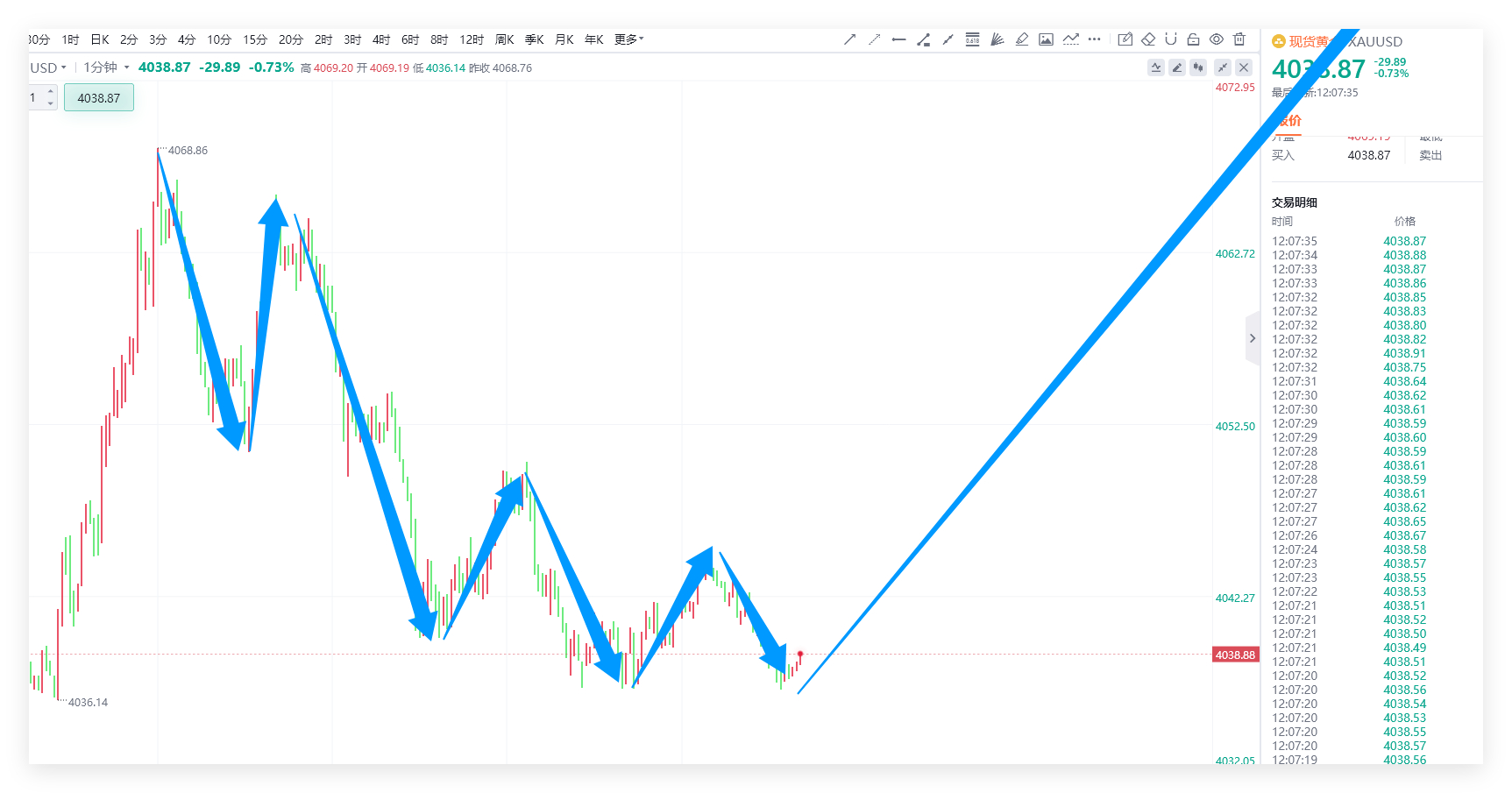The image size is (1512, 793).
Task: Toggle magnet snap mode
Action: pyautogui.click(x=1171, y=39)
